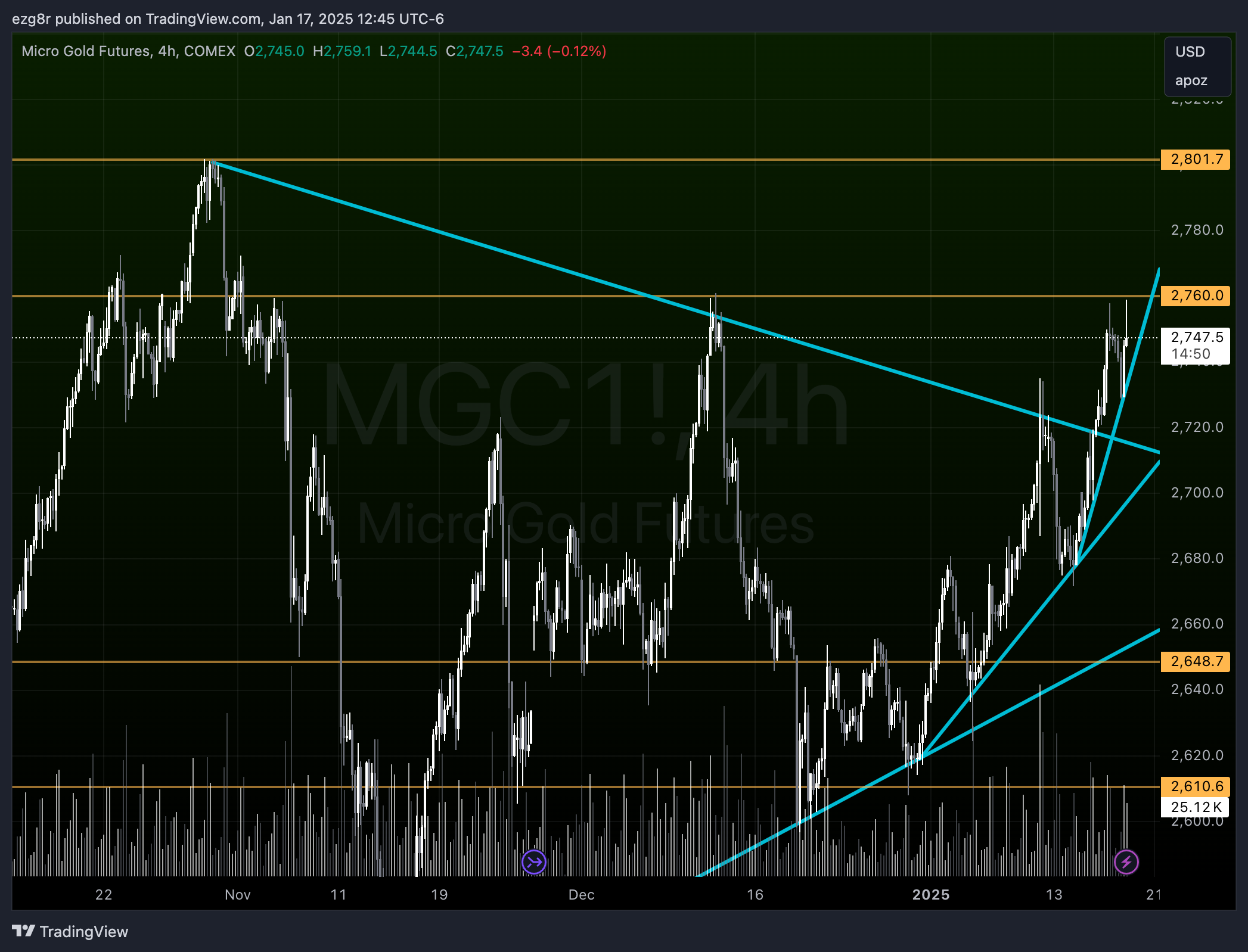
Task: Click the 2,620.0 price axis label
Action: (1197, 755)
